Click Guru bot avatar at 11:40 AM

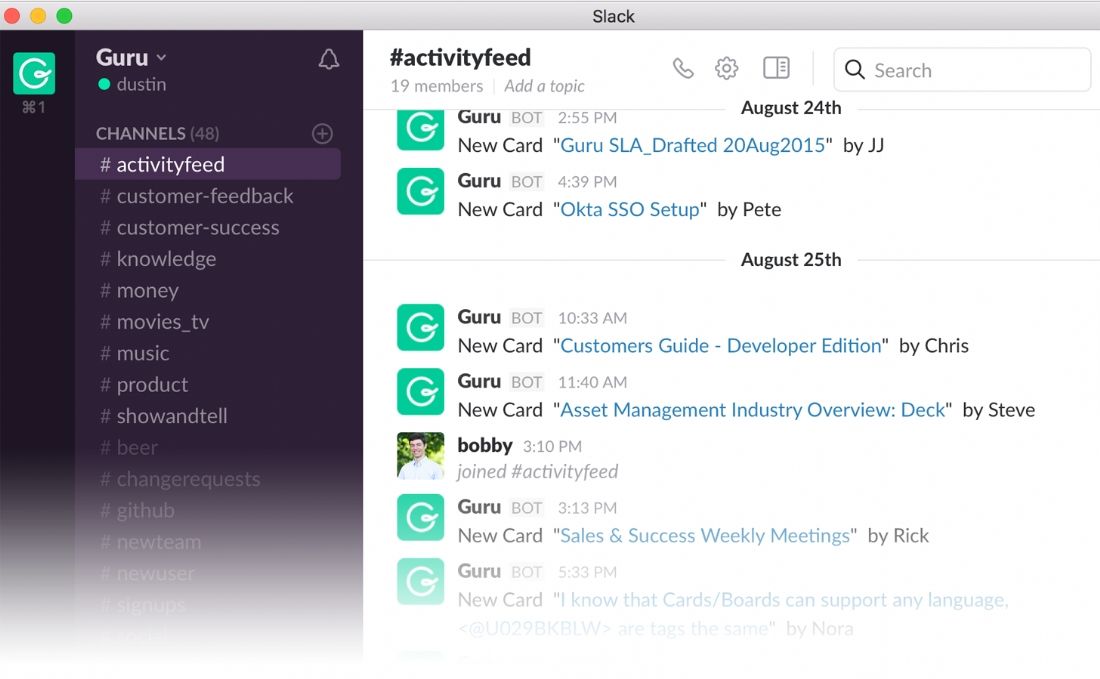tap(420, 391)
